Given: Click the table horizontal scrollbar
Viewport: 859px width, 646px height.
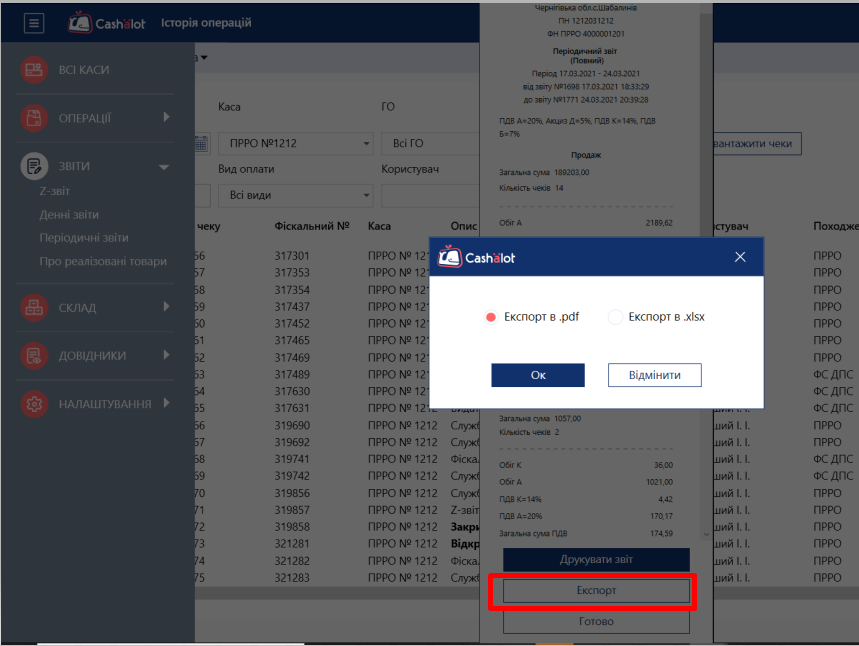Looking at the screenshot, I should 337,593.
